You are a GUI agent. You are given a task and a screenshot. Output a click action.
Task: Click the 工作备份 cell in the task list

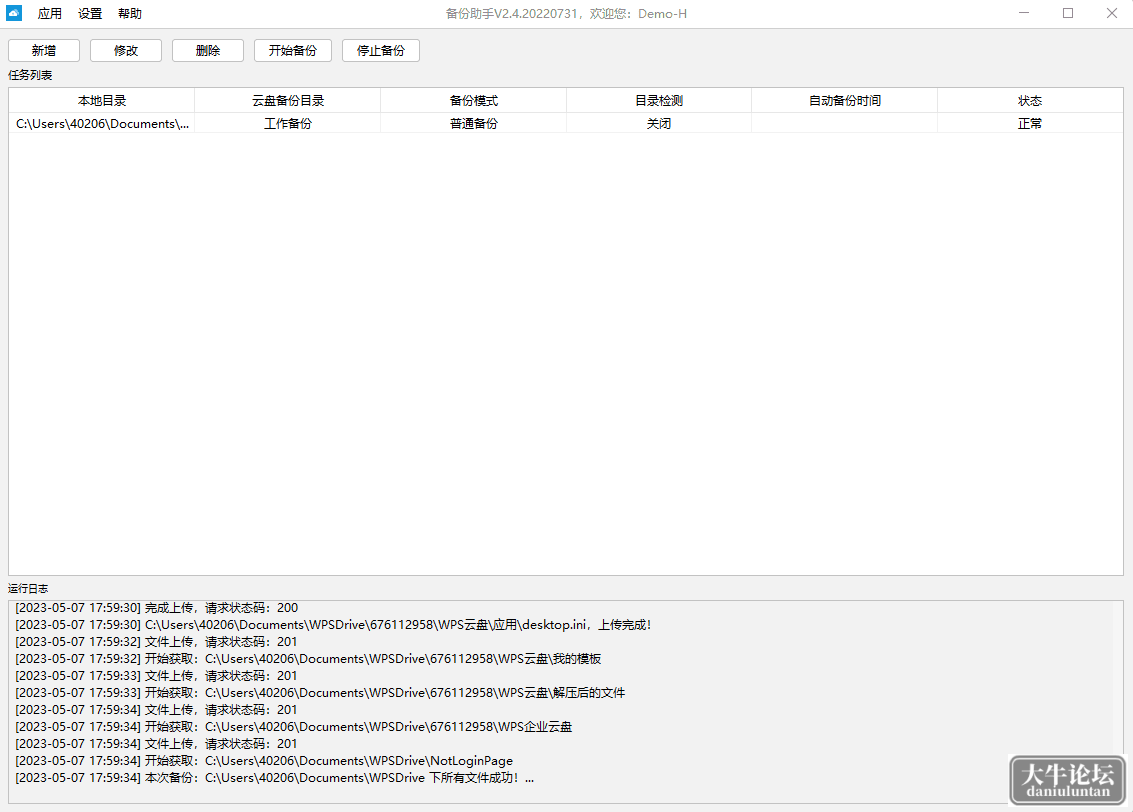(x=288, y=124)
